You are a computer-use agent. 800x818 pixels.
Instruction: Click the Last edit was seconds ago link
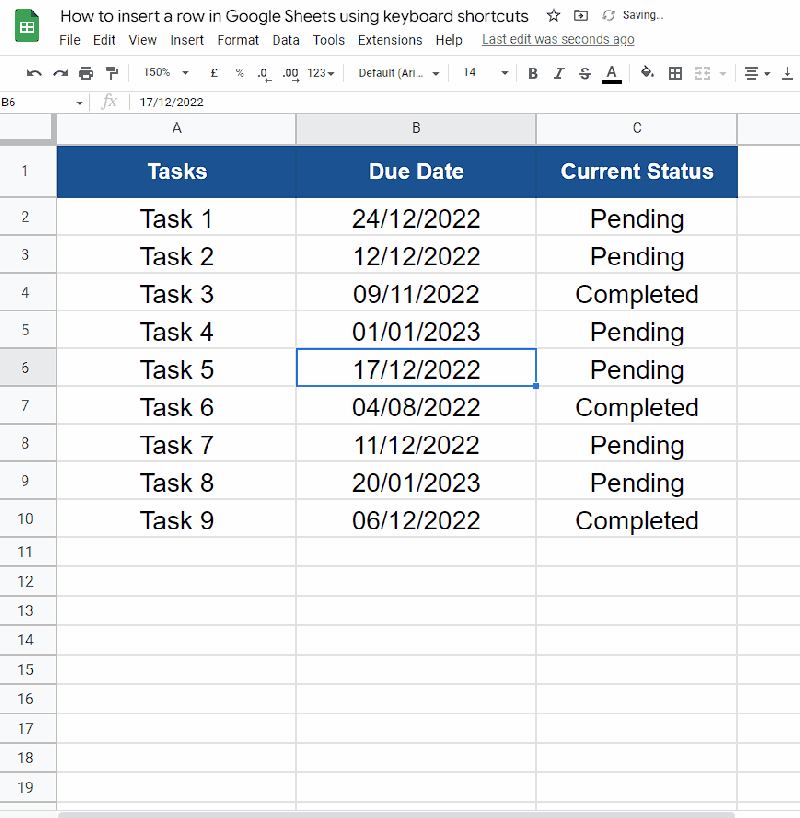558,39
